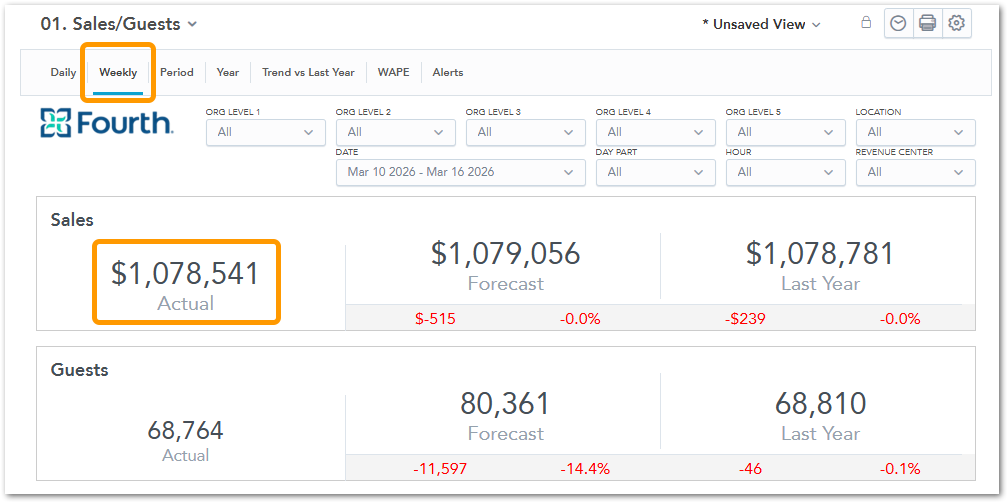Expand the Unsaved View dropdown
The height and width of the screenshot is (503, 1008).
coord(761,24)
